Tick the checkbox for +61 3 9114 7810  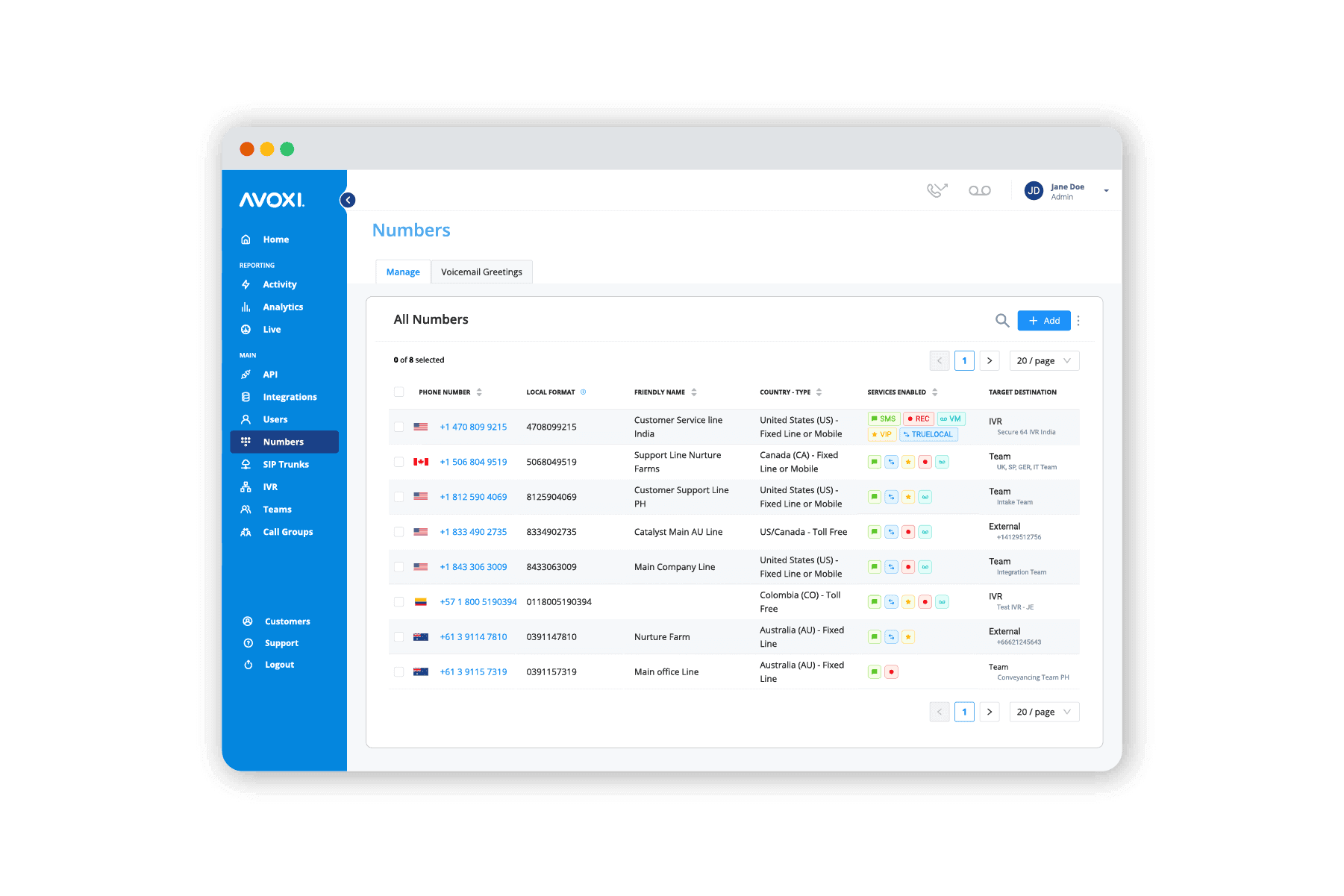(x=399, y=637)
